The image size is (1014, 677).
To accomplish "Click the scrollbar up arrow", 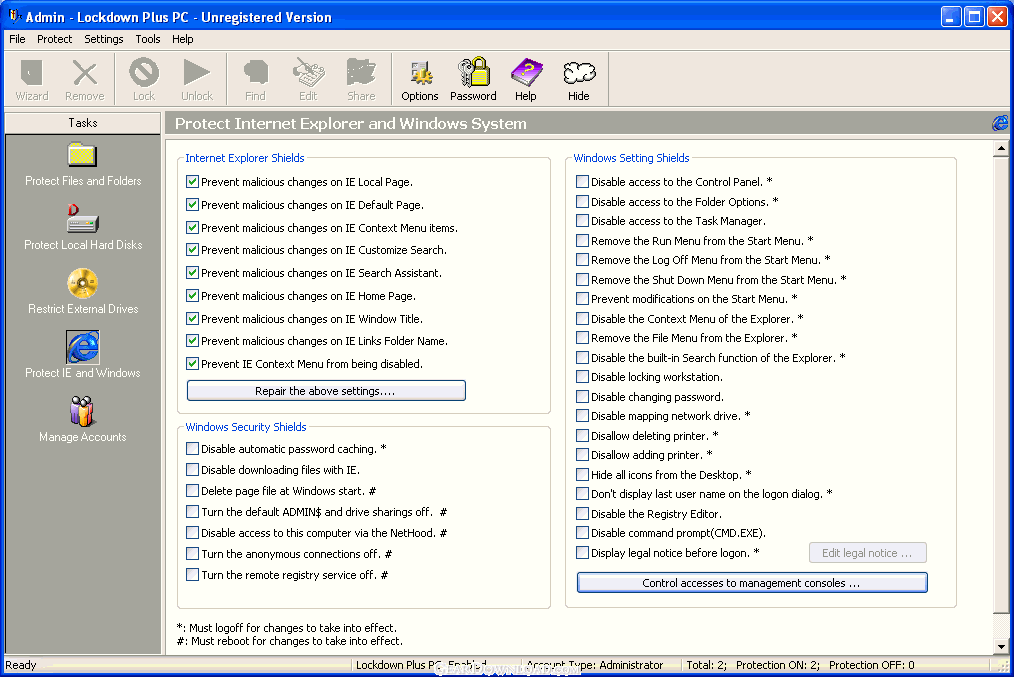I will (1001, 148).
